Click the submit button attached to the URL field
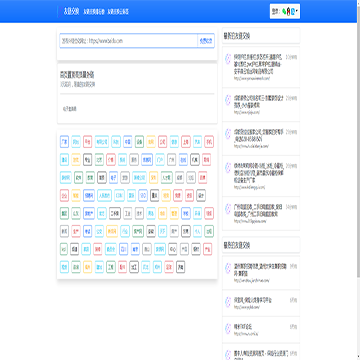 point(206,41)
